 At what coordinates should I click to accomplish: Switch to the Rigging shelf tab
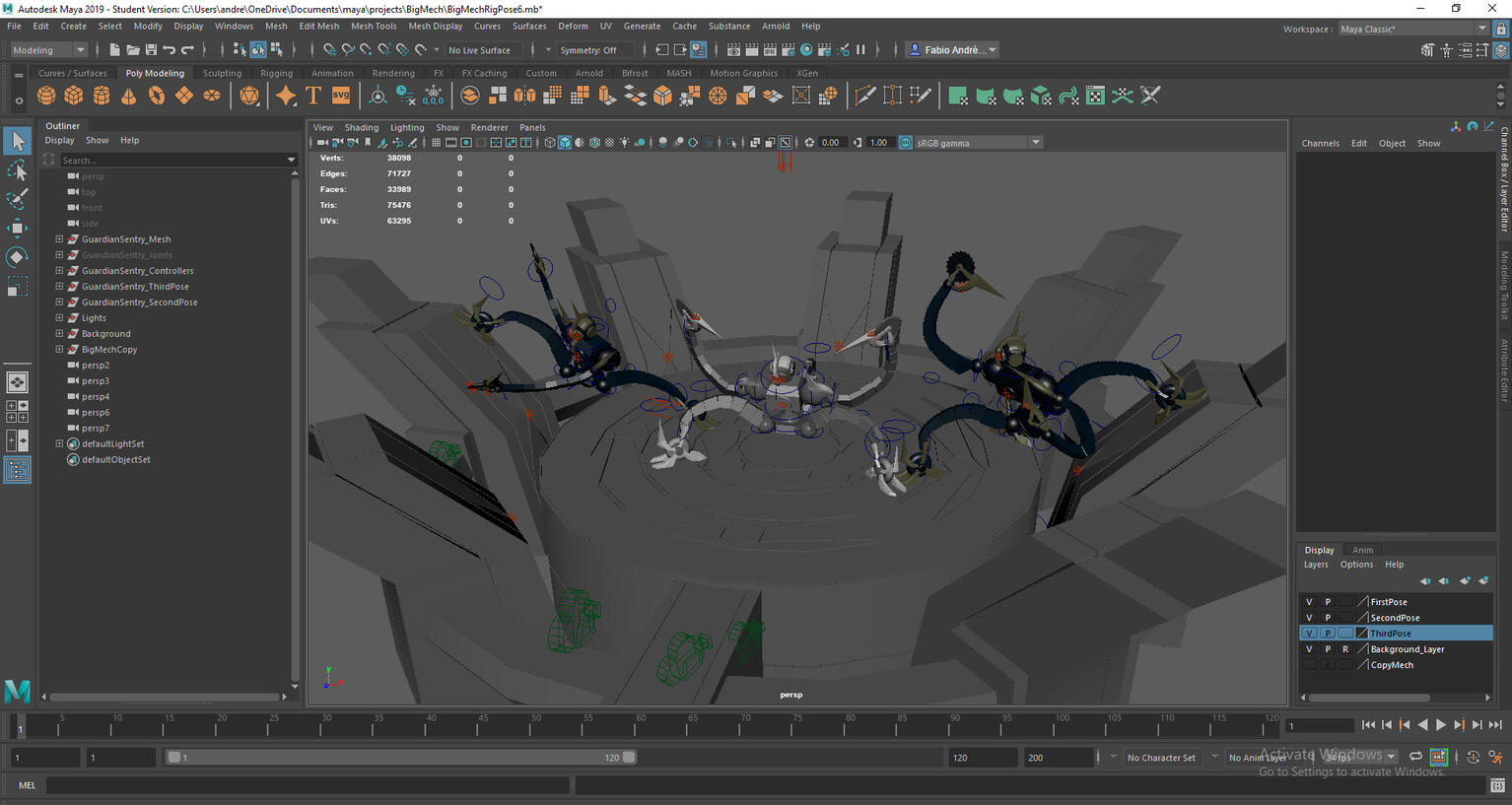(276, 73)
